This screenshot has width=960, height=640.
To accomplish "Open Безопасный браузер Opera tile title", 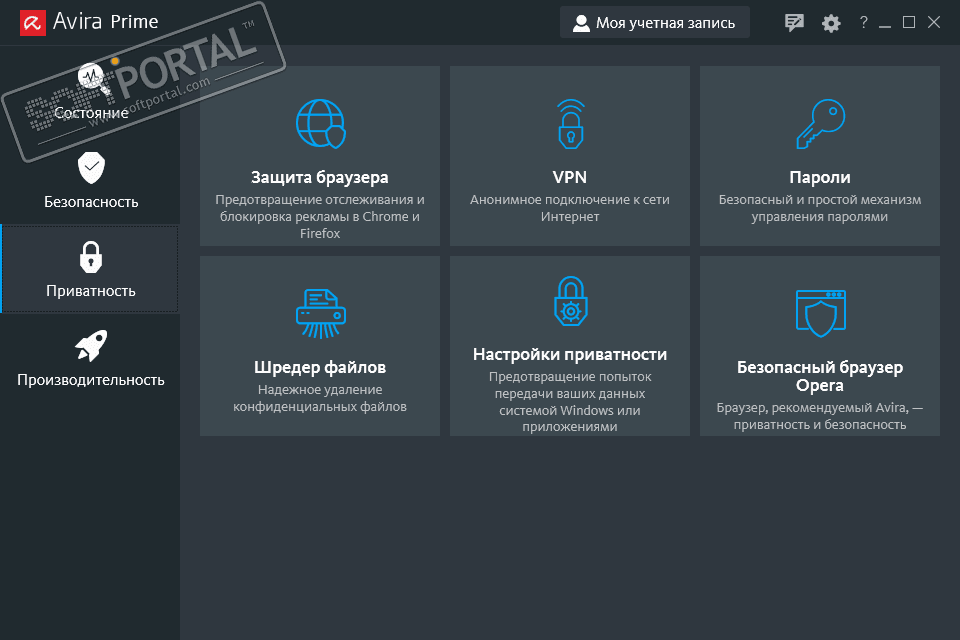I will (820, 376).
